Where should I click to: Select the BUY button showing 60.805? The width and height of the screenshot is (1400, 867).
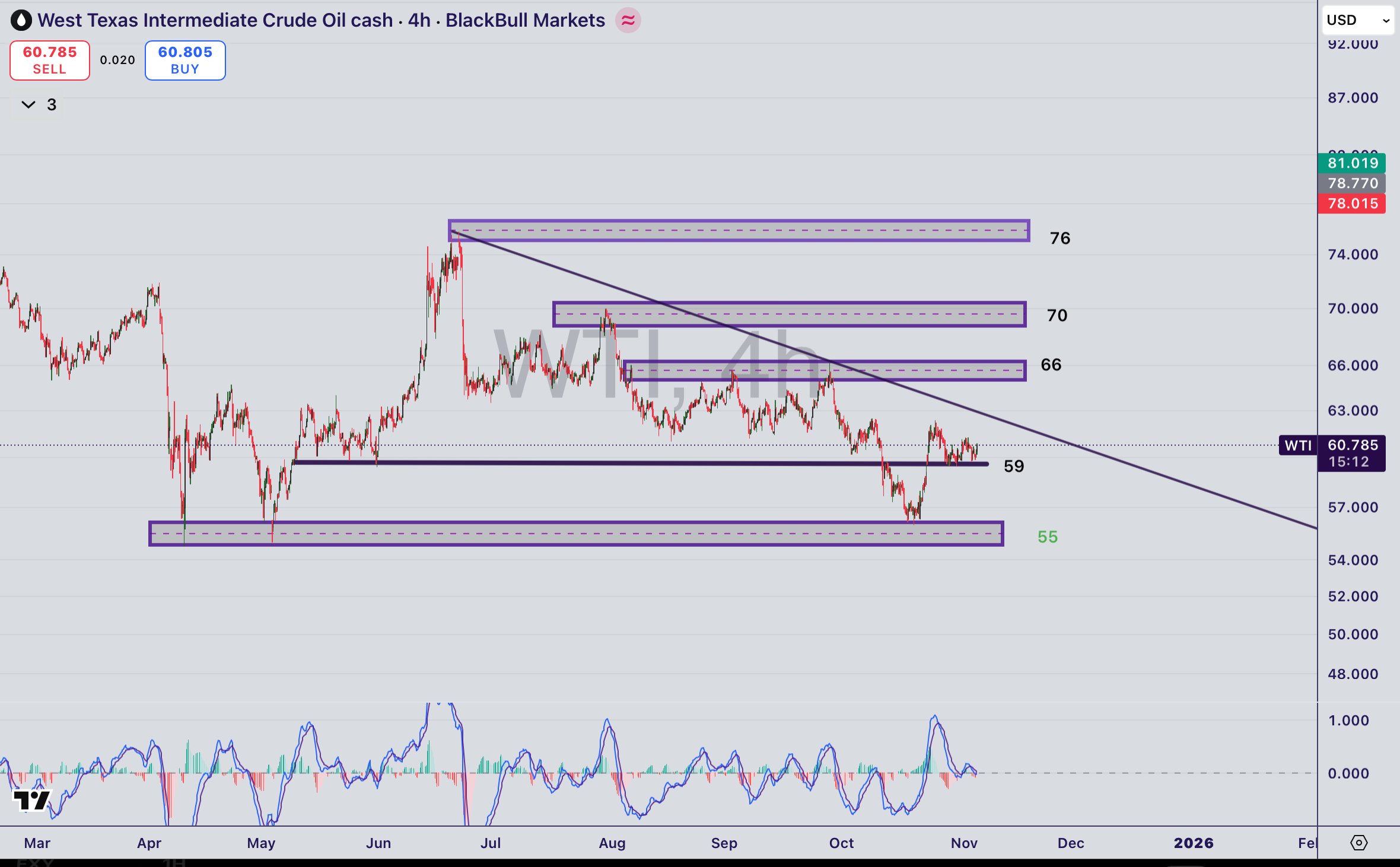(184, 60)
